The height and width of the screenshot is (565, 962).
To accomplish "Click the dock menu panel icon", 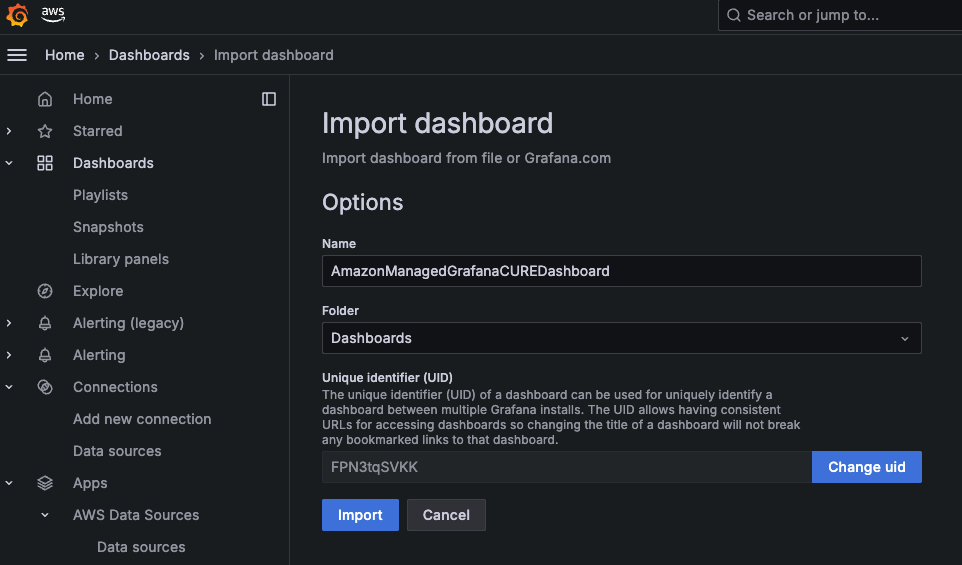I will pos(269,99).
